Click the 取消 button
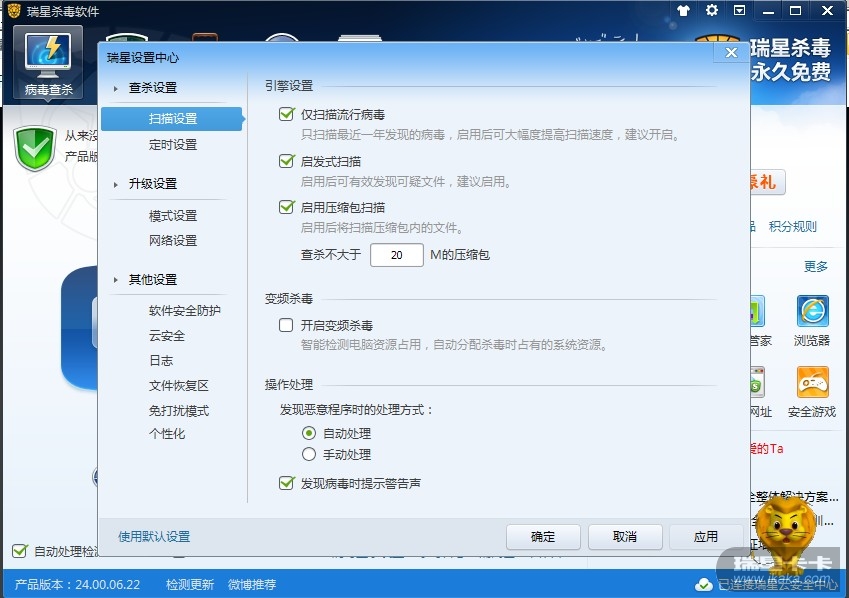The width and height of the screenshot is (849, 598). point(625,537)
